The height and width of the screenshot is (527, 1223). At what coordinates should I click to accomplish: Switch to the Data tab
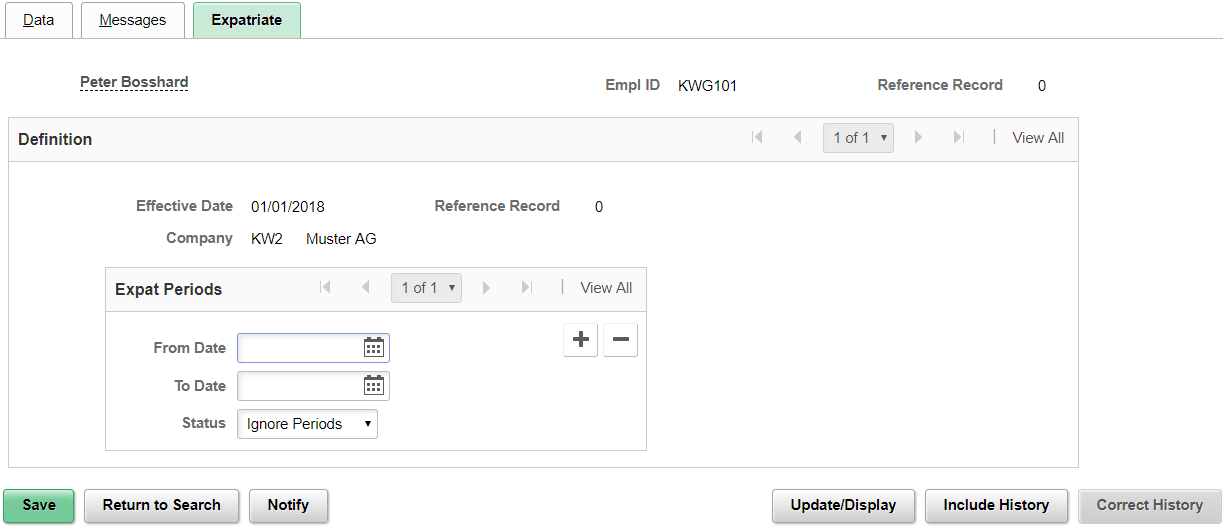pos(39,20)
